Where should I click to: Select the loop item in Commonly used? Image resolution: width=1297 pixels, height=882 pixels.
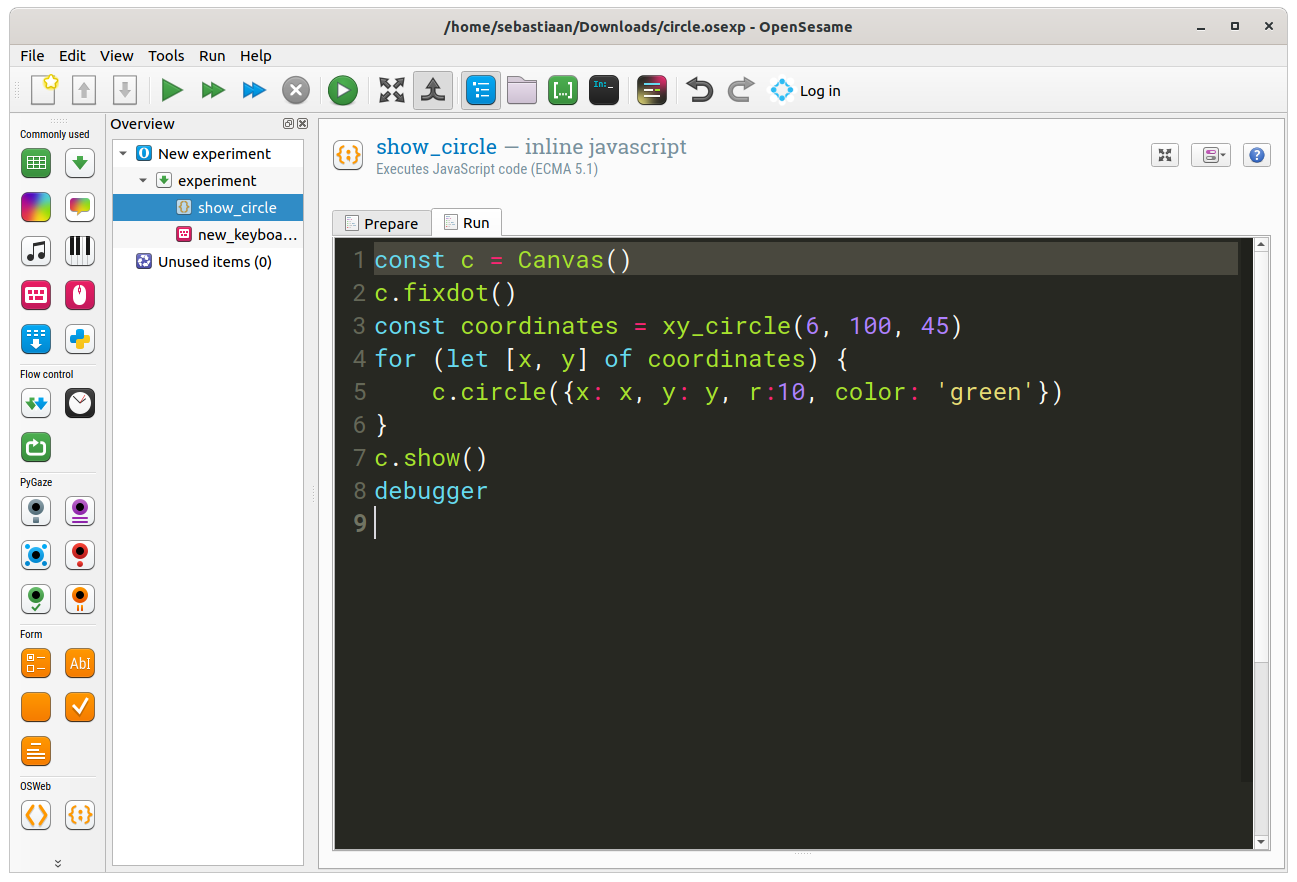tap(35, 163)
